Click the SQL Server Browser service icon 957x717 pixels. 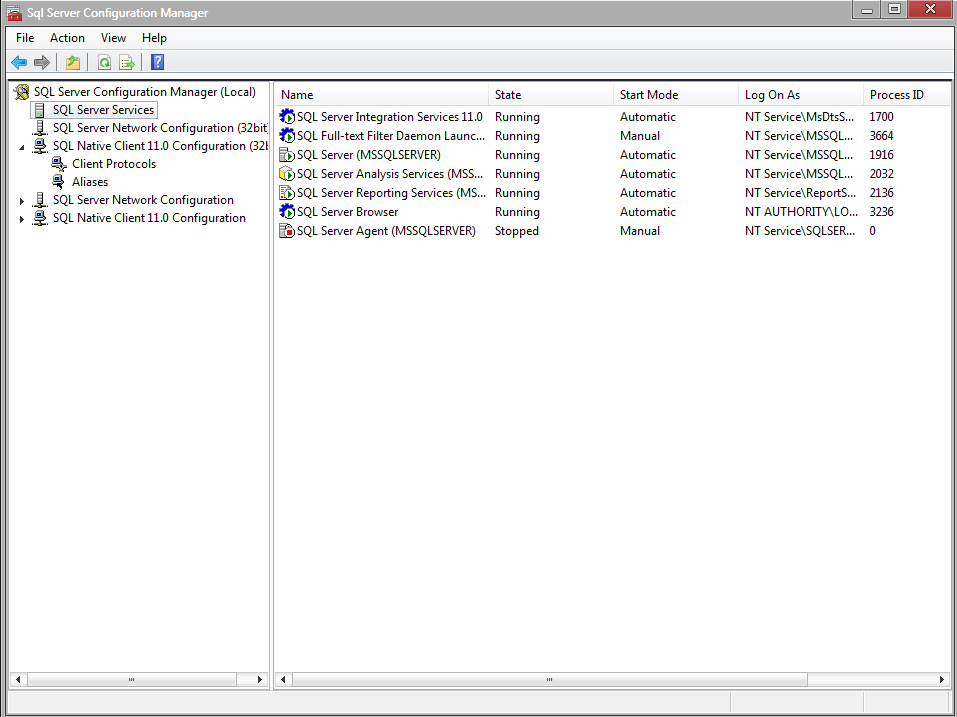[287, 212]
